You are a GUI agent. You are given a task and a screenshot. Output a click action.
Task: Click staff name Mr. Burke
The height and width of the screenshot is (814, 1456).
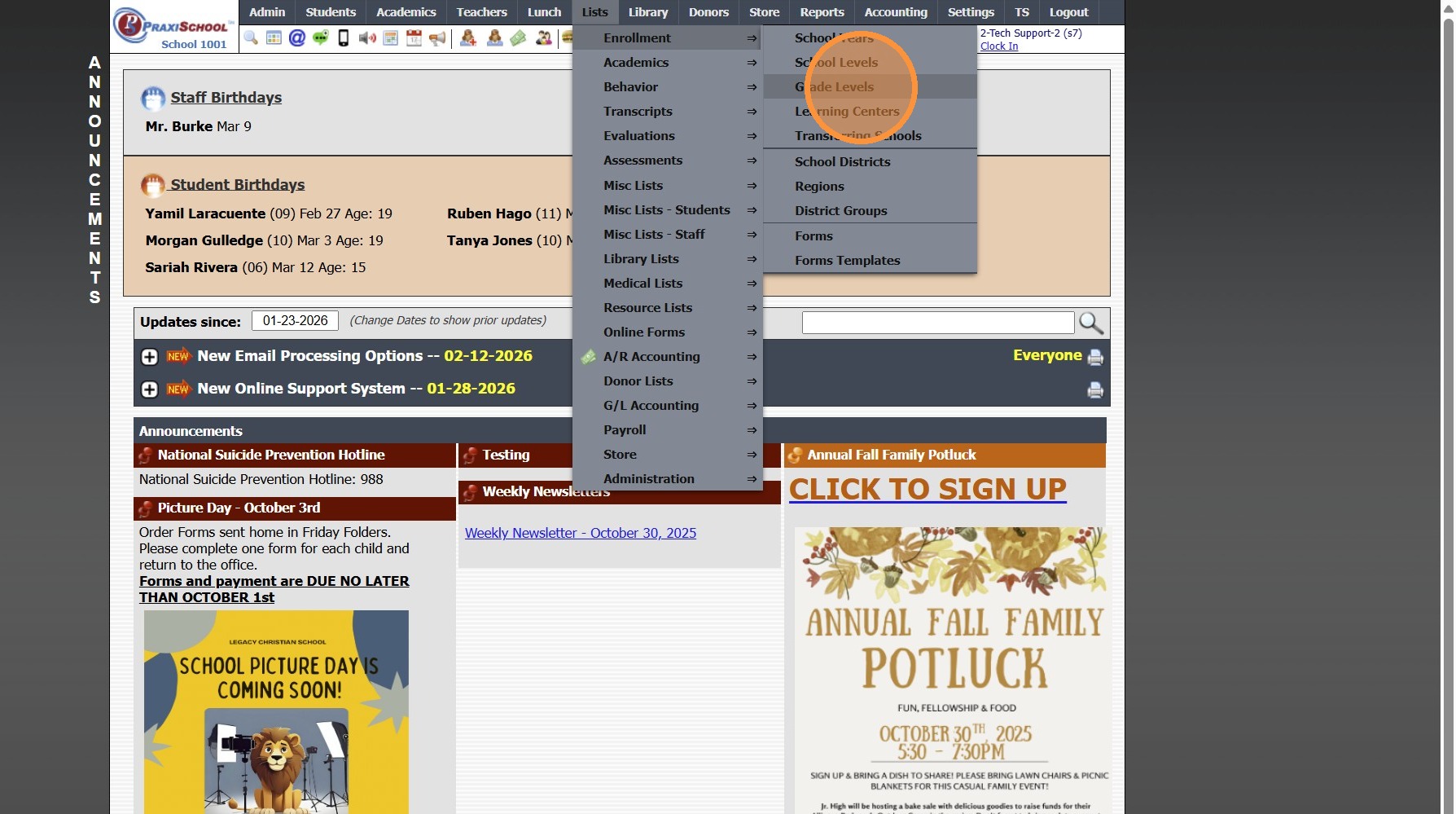pos(179,126)
